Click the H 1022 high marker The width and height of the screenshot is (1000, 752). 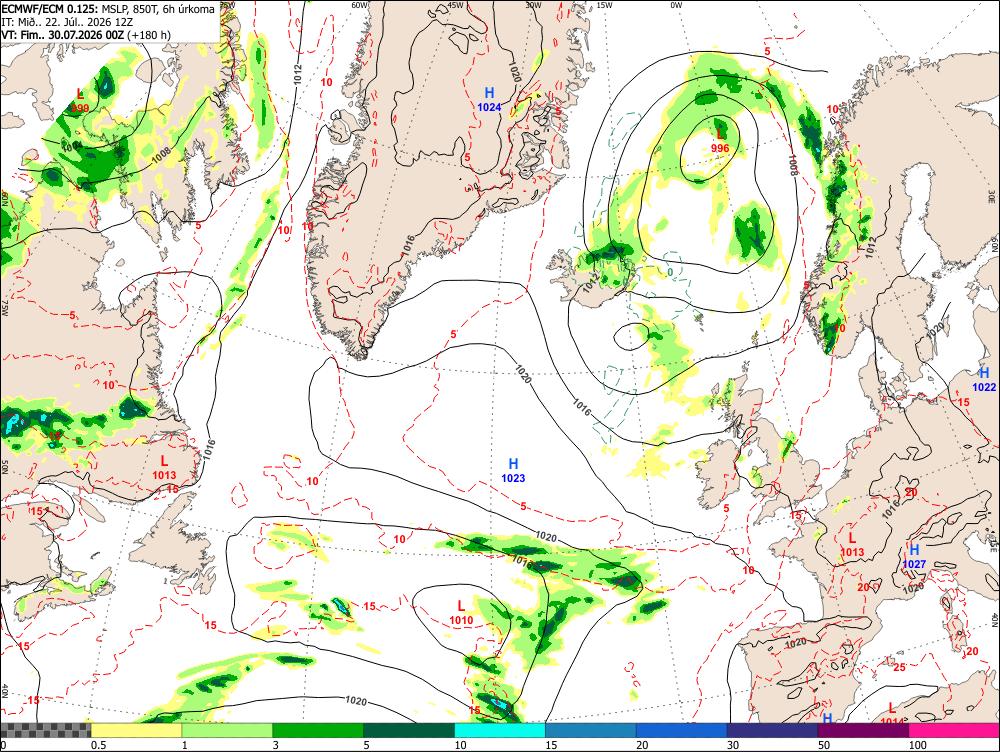click(x=983, y=380)
